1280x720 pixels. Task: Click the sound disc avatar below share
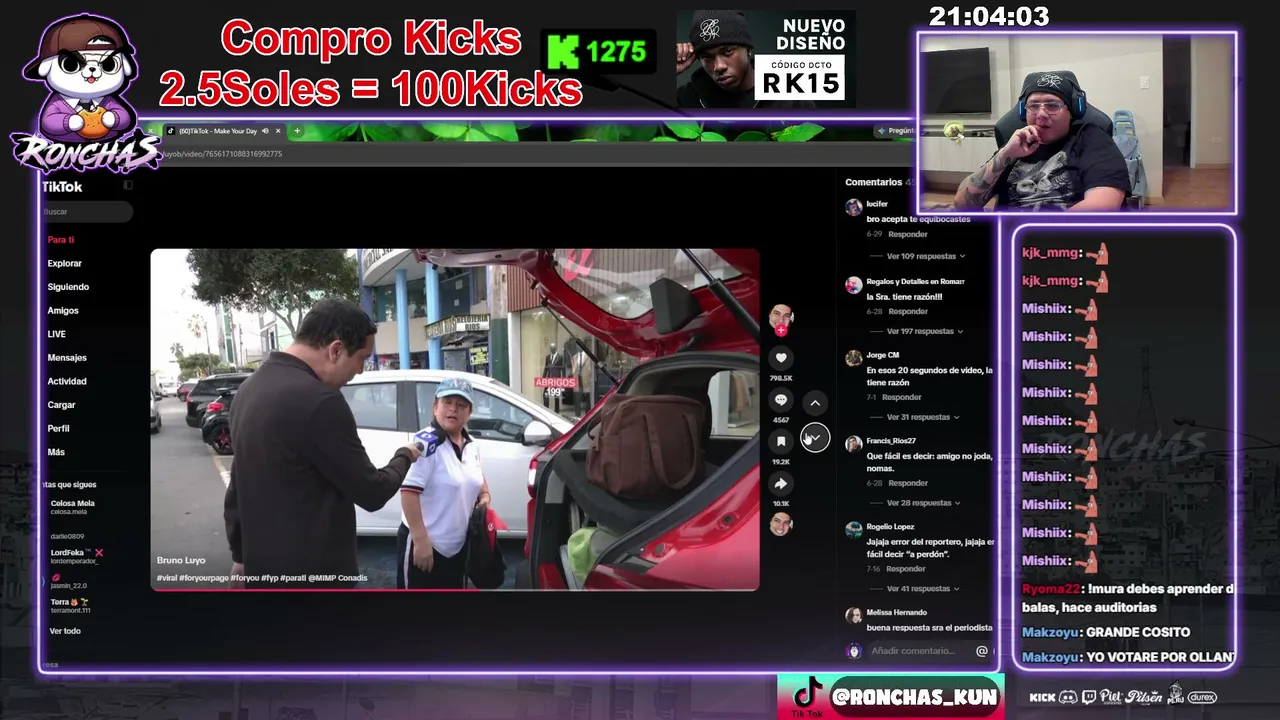click(781, 523)
